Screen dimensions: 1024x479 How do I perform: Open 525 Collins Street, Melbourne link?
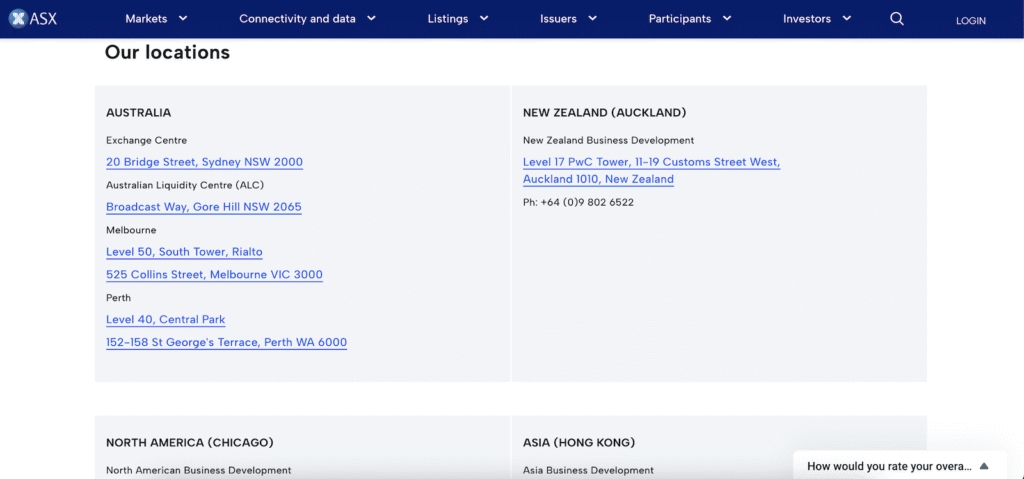(x=214, y=275)
